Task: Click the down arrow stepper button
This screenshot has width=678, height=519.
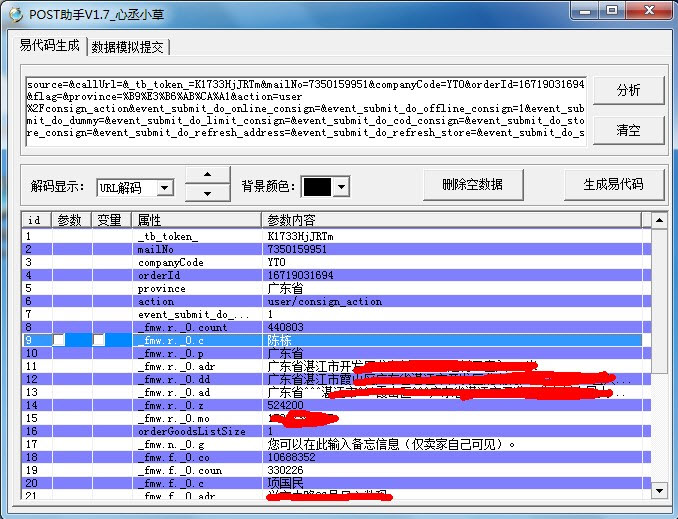Action: click(208, 193)
